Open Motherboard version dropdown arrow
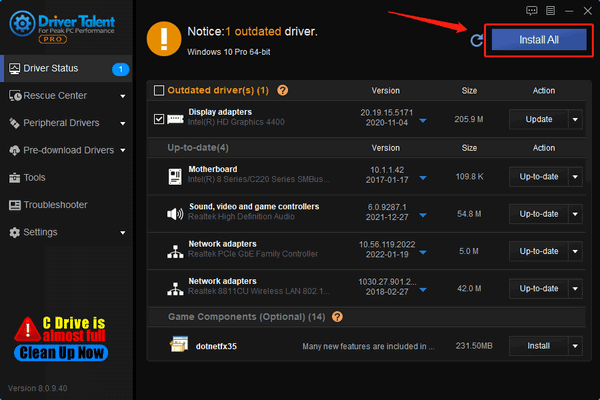The height and width of the screenshot is (400, 600). 423,178
